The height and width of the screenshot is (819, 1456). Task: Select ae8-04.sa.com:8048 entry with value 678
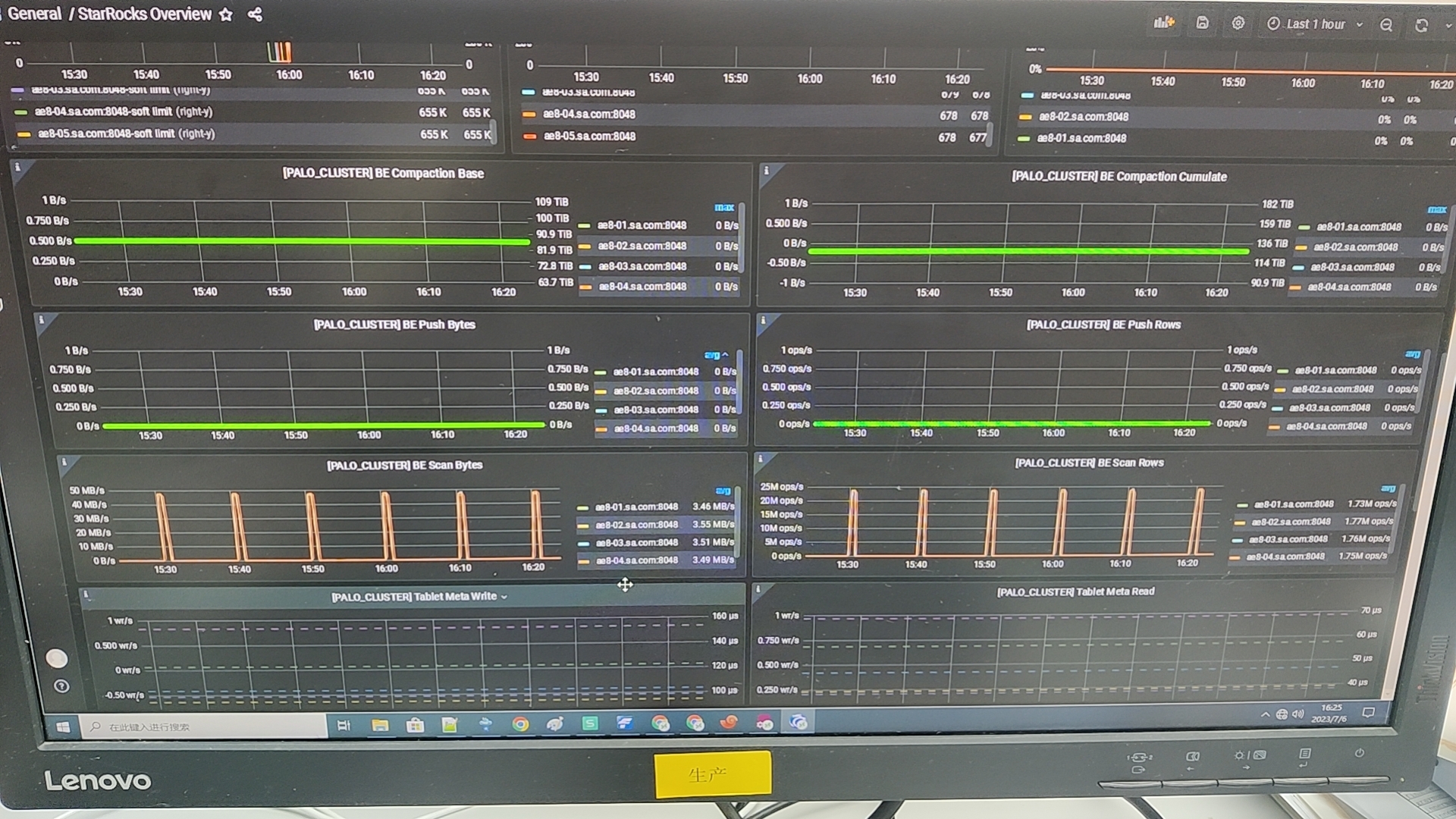tap(588, 115)
